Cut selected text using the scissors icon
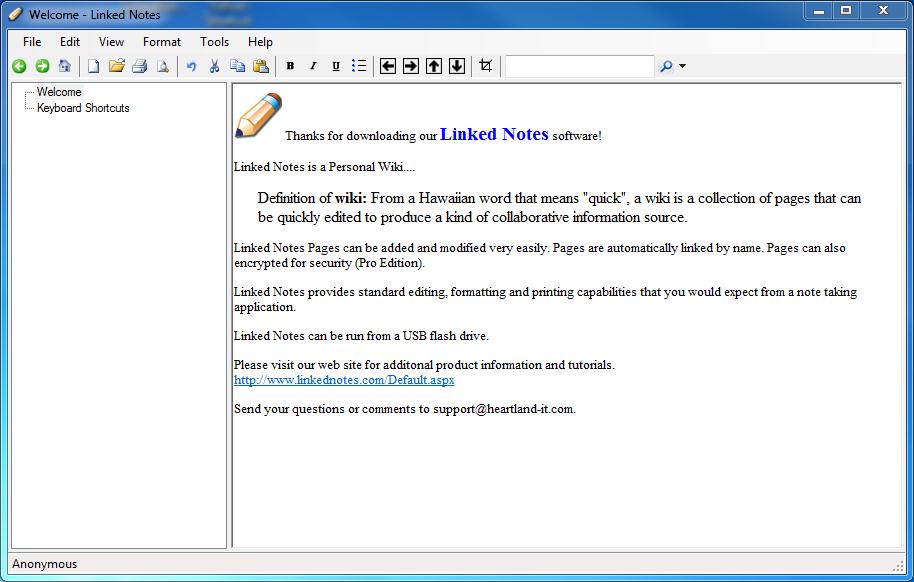 [x=214, y=65]
